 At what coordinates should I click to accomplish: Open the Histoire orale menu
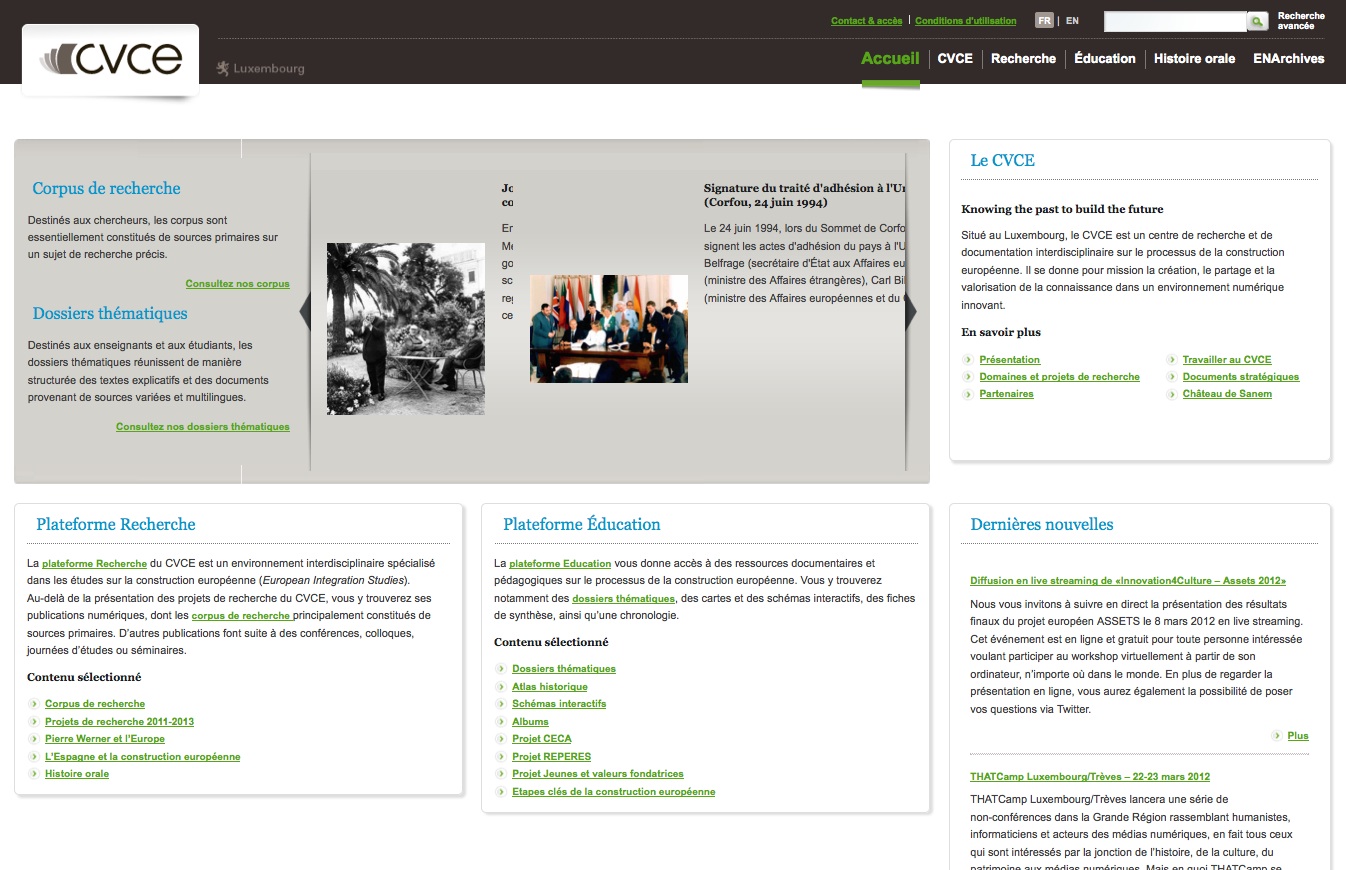(x=1194, y=59)
